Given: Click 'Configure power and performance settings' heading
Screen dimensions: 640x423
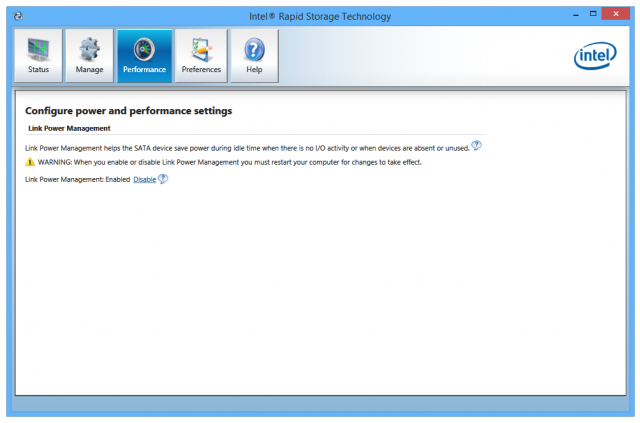Looking at the screenshot, I should click(x=129, y=111).
